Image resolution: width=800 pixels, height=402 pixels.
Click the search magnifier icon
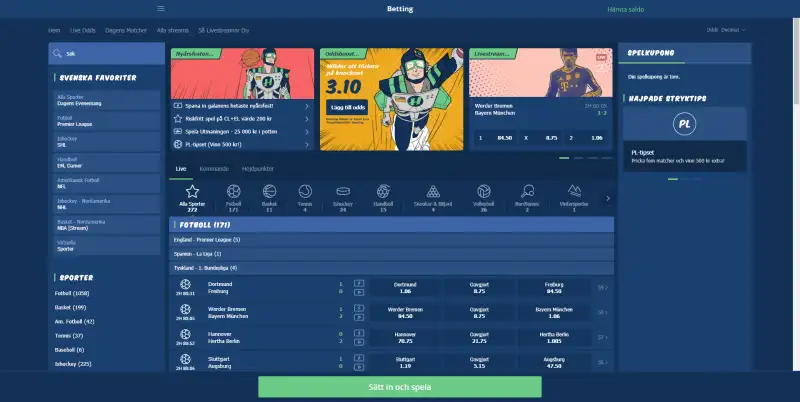(x=57, y=54)
